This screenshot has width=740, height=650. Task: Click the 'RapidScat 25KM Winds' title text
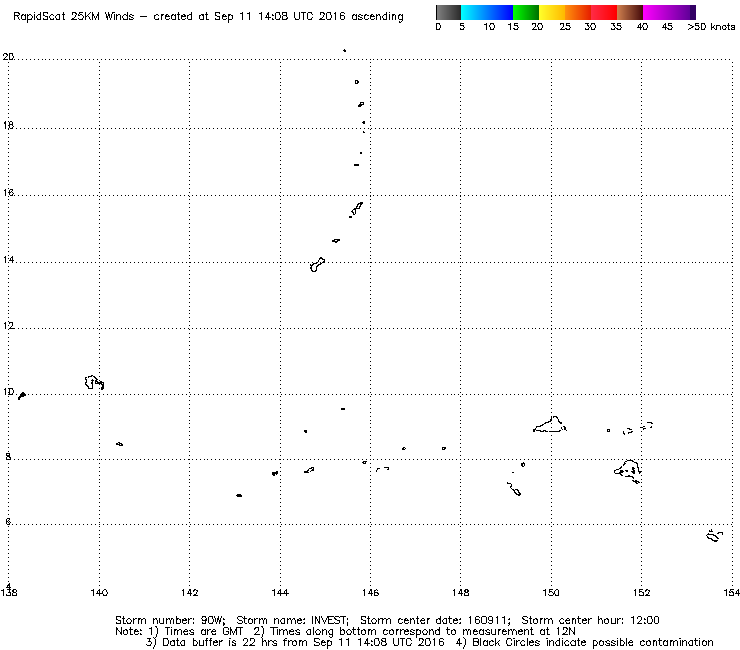[74, 17]
